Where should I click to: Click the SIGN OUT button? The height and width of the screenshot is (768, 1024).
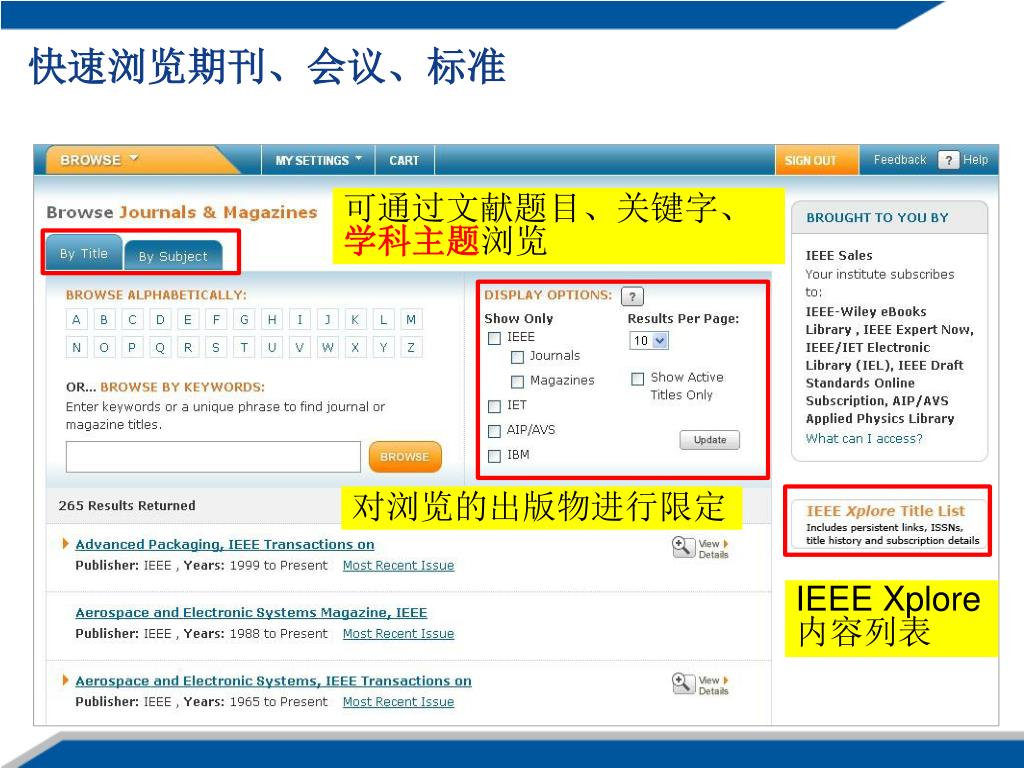pos(816,160)
